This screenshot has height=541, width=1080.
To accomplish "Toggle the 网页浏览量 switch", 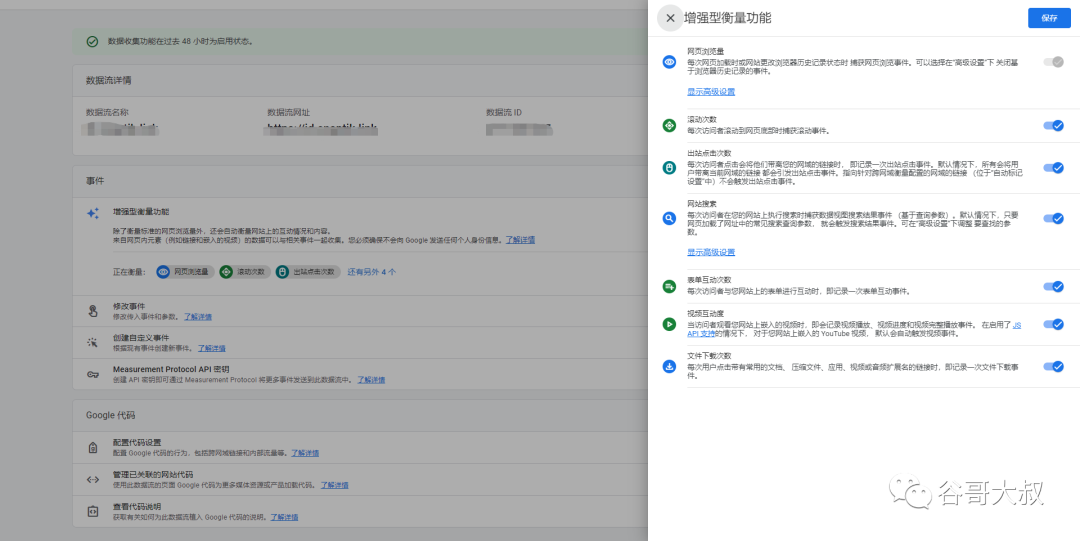I will (1053, 62).
